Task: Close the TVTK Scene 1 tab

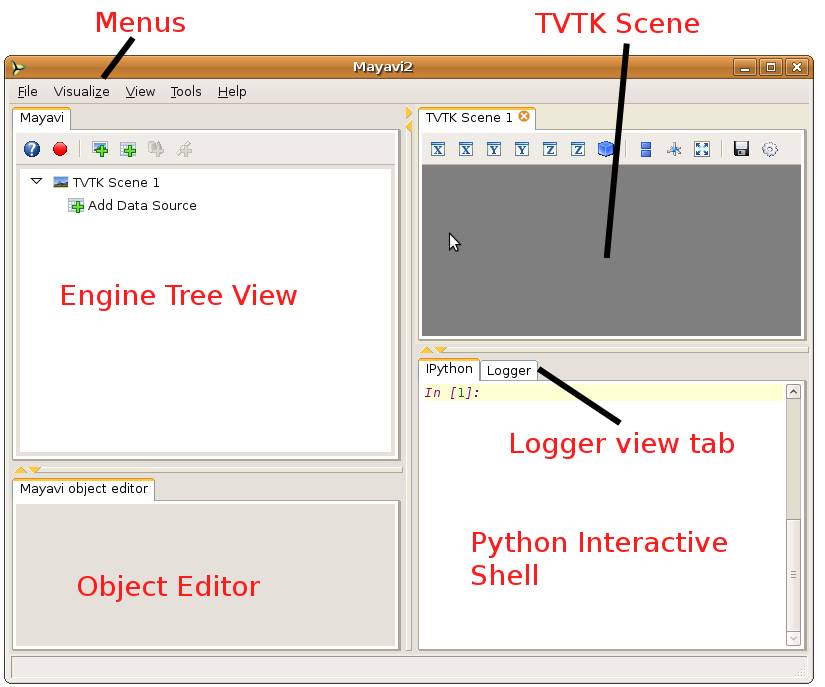Action: tap(524, 116)
